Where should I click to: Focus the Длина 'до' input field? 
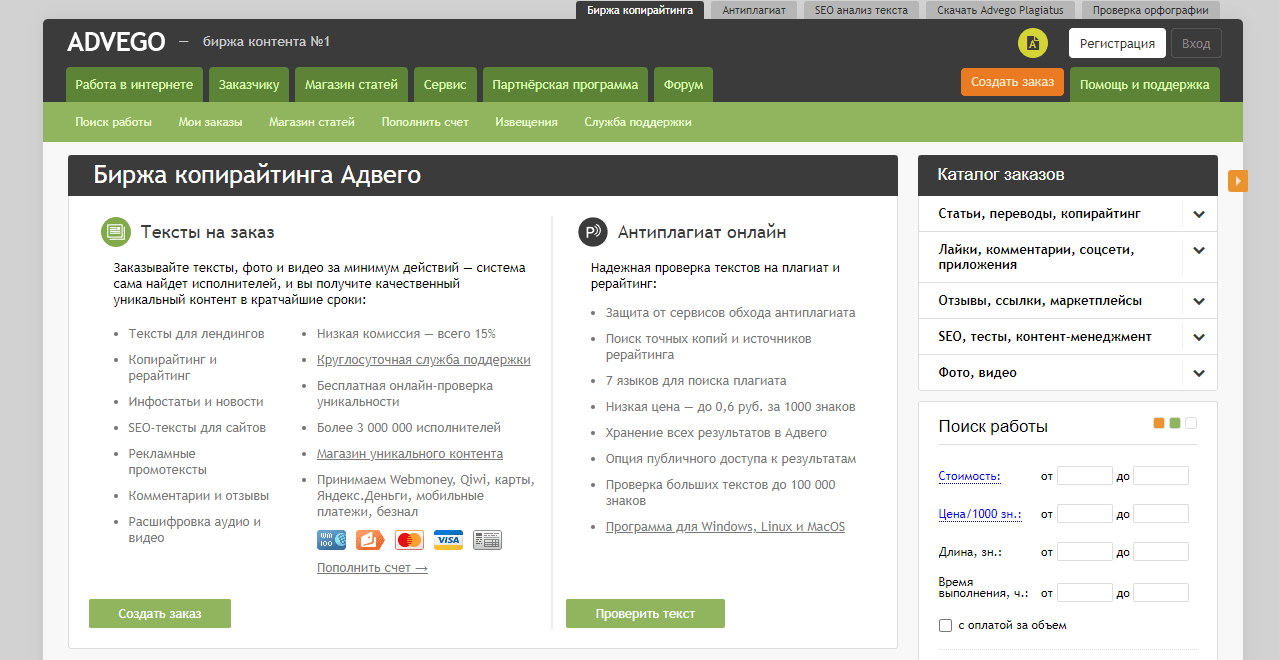[x=1161, y=552]
